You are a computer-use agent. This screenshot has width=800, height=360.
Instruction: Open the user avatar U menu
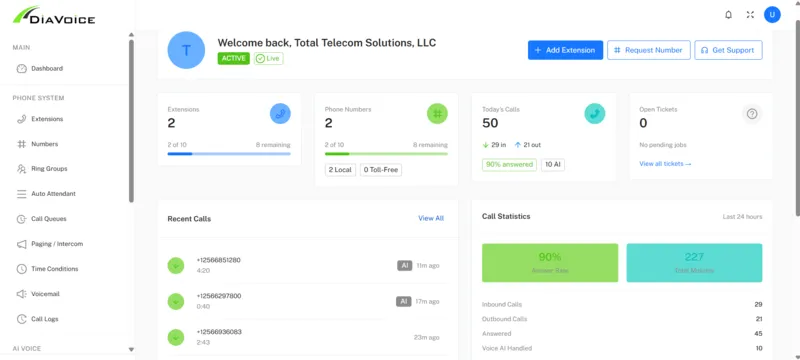click(772, 15)
